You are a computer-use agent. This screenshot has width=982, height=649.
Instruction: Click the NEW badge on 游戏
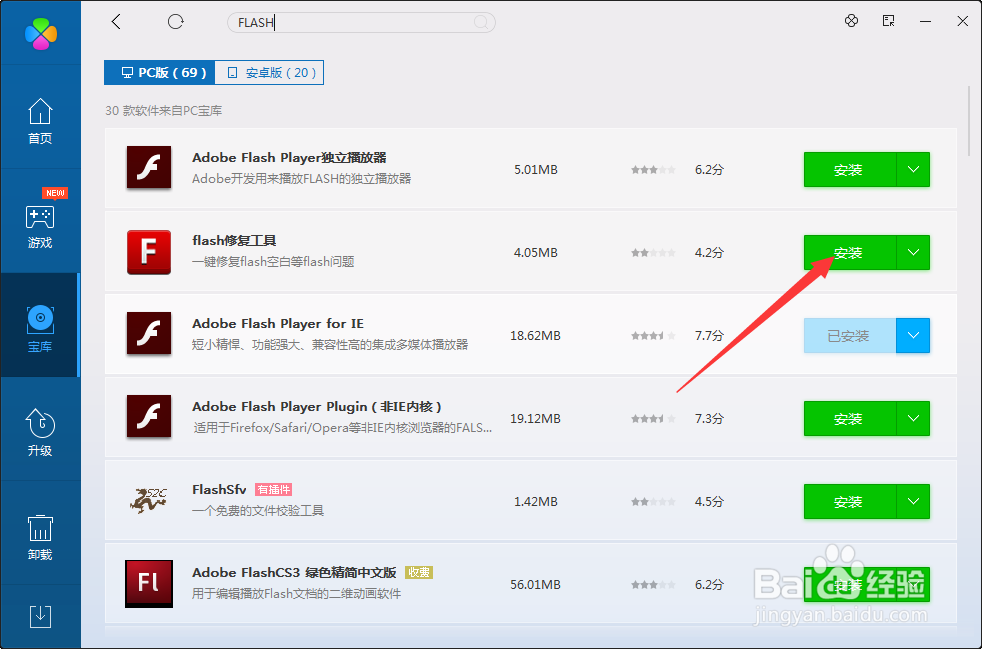[55, 193]
